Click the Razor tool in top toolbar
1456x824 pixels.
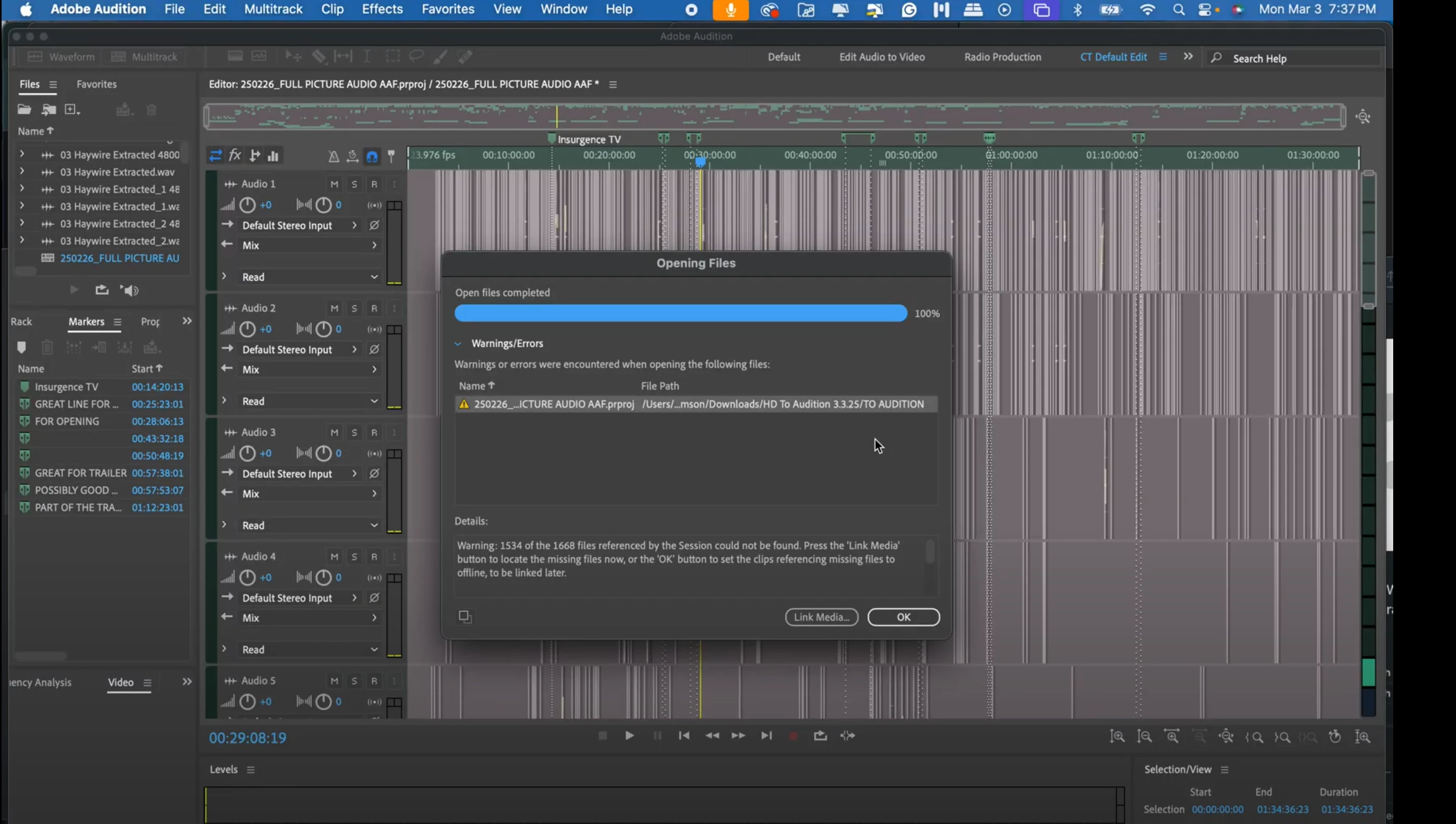tap(319, 56)
